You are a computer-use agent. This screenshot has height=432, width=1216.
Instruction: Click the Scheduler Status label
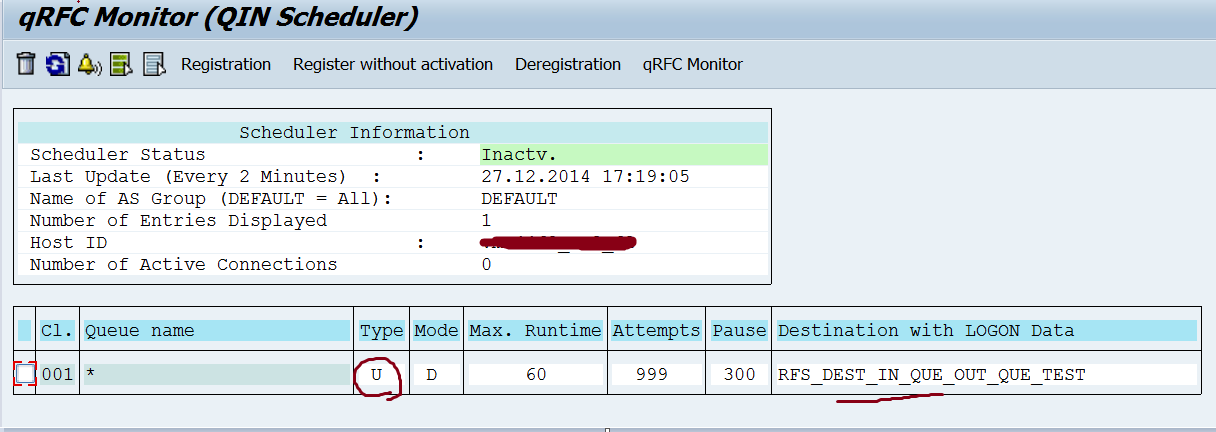[117, 154]
